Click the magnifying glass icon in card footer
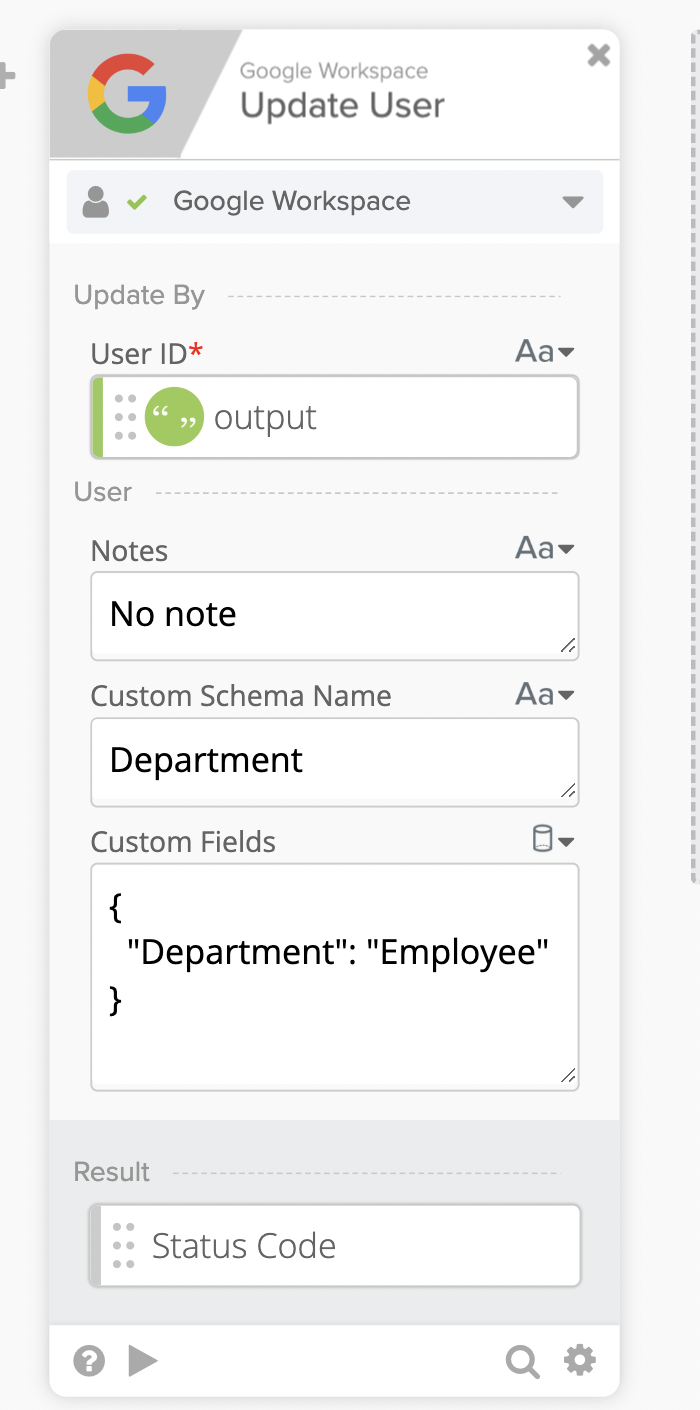 point(522,1361)
